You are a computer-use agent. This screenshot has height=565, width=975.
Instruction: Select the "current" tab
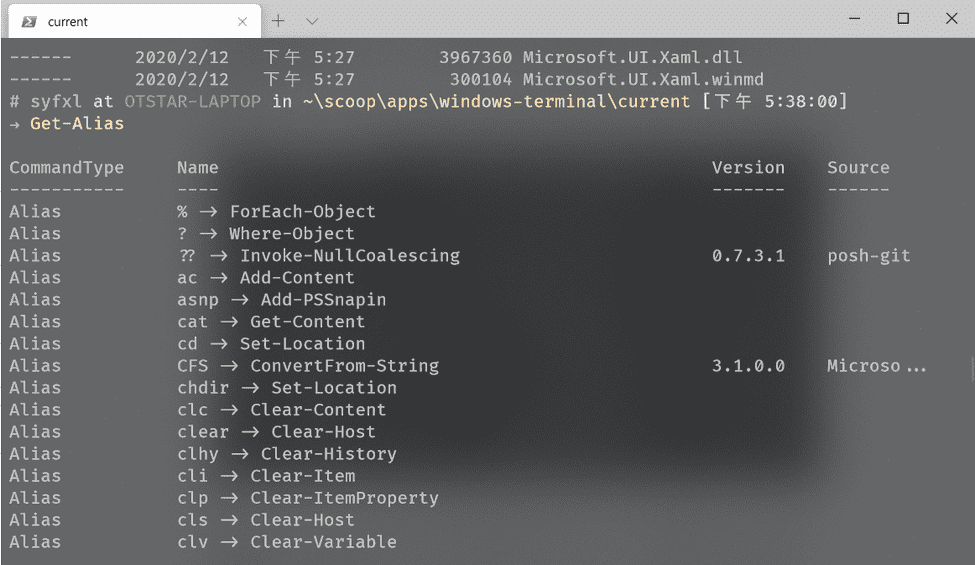pyautogui.click(x=120, y=21)
